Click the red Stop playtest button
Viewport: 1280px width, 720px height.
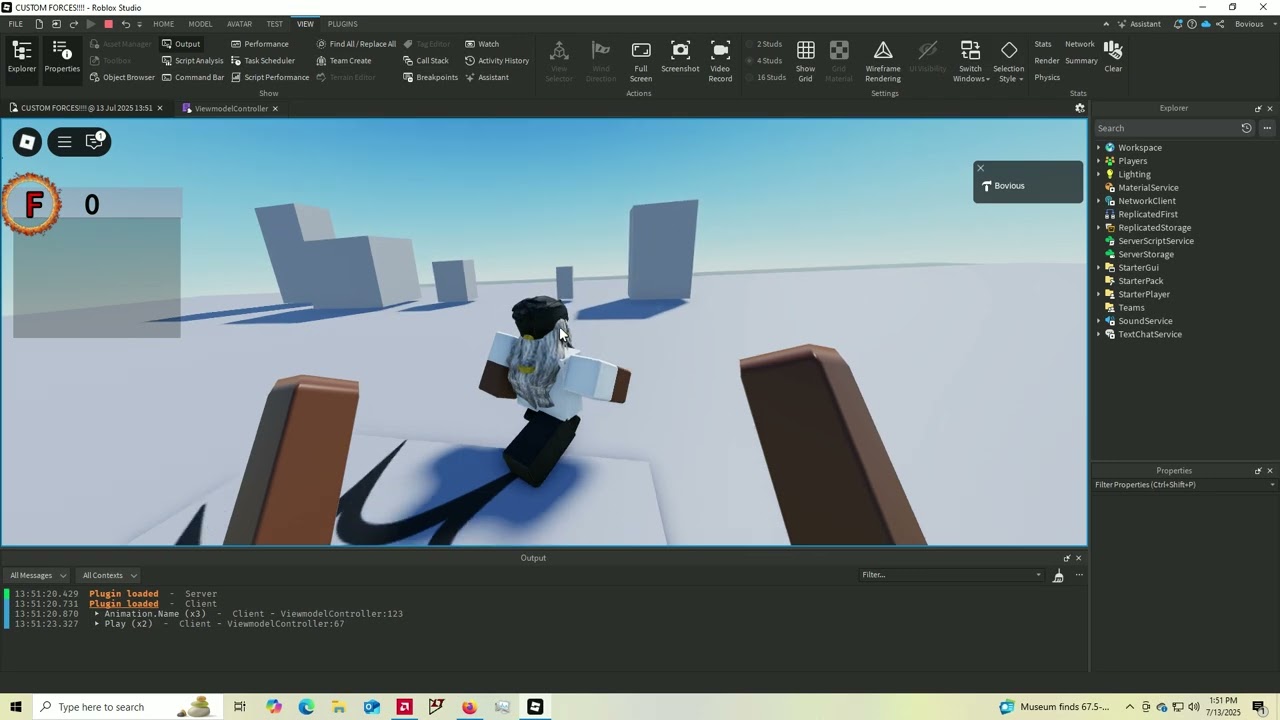tap(108, 24)
